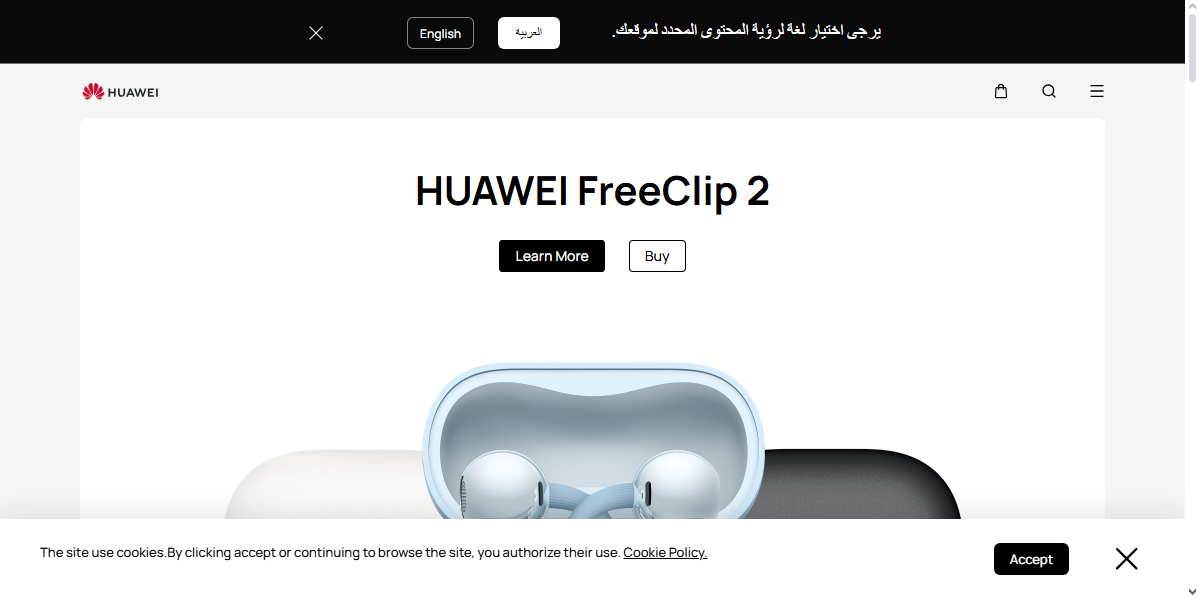1199x598 pixels.
Task: Dismiss the language selection banner
Action: coord(316,33)
